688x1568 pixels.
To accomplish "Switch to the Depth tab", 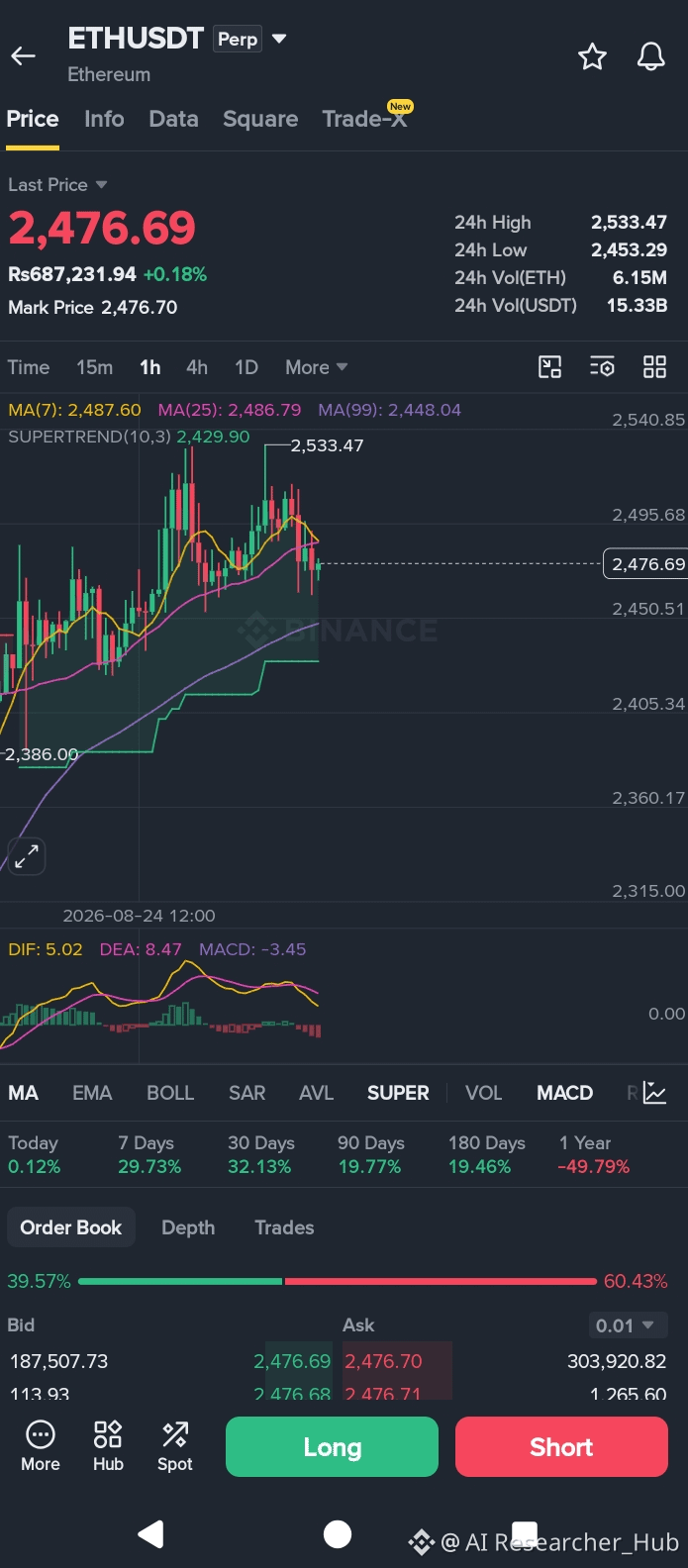I will click(x=188, y=1227).
